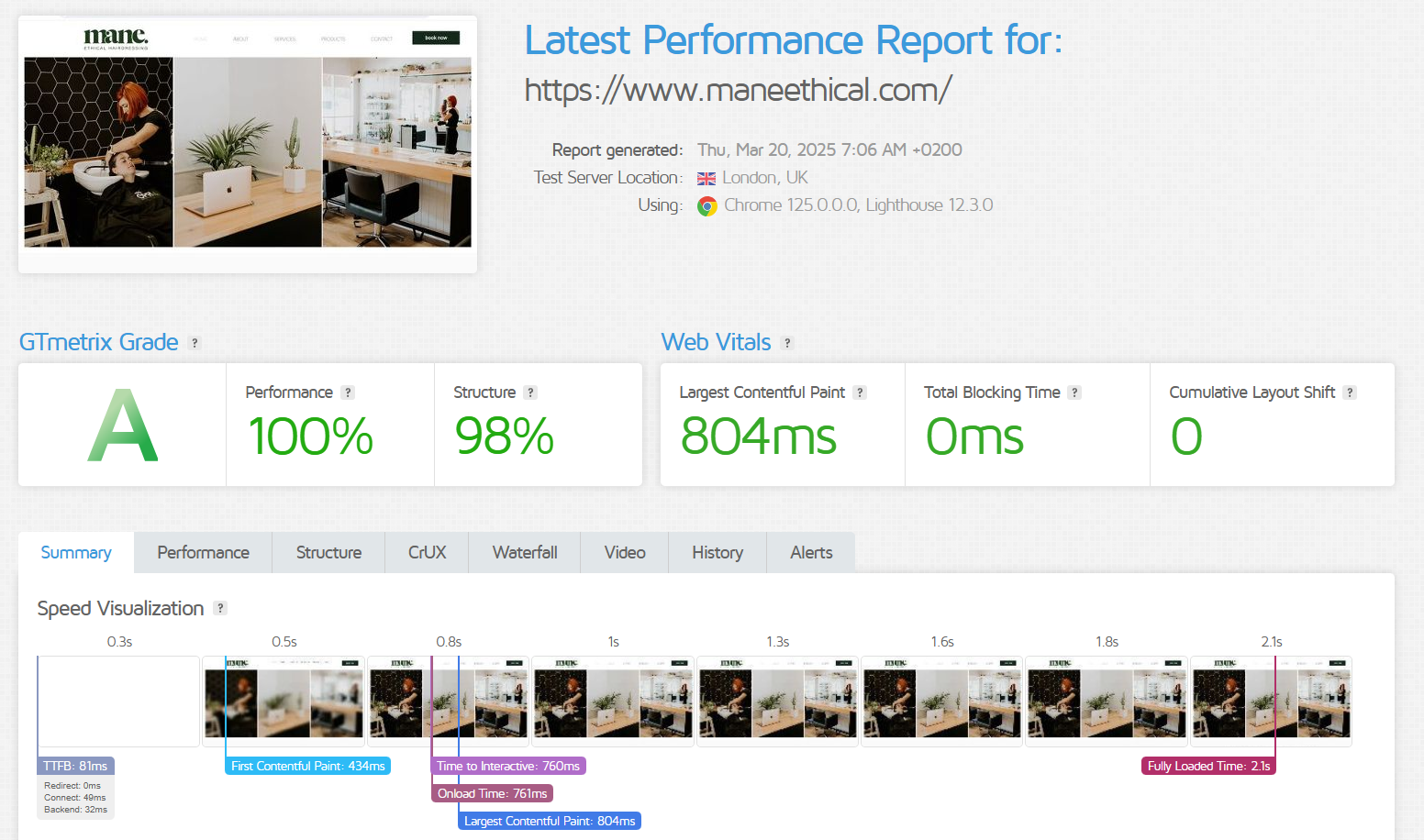Click the GTmetrix Grade heading
Image resolution: width=1424 pixels, height=840 pixels.
pos(99,342)
